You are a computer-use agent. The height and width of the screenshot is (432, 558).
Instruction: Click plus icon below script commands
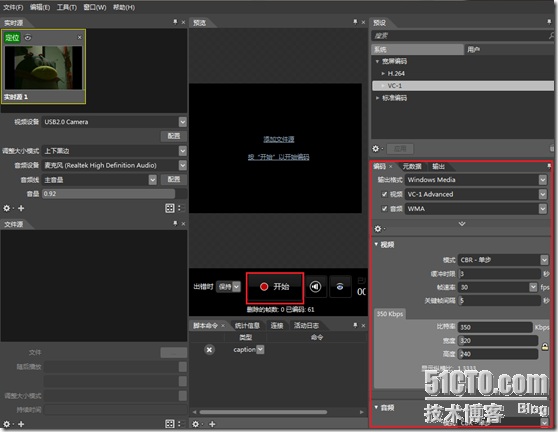pyautogui.click(x=212, y=424)
